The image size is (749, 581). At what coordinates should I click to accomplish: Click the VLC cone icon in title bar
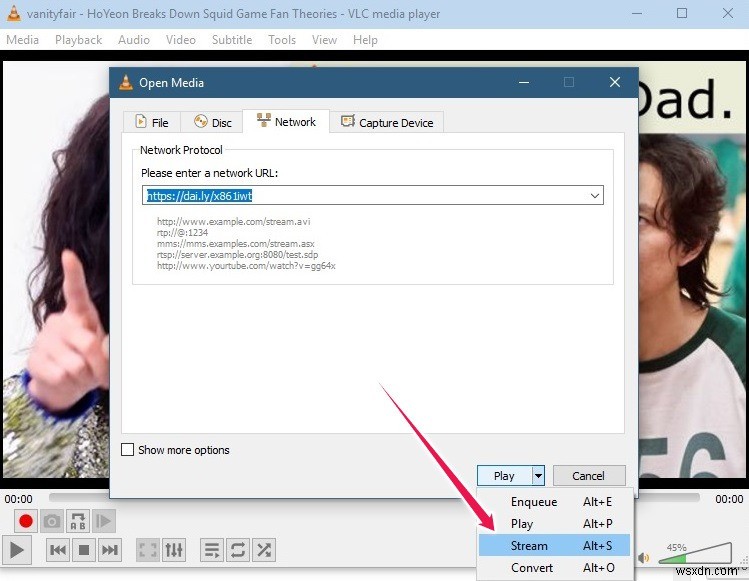[14, 14]
